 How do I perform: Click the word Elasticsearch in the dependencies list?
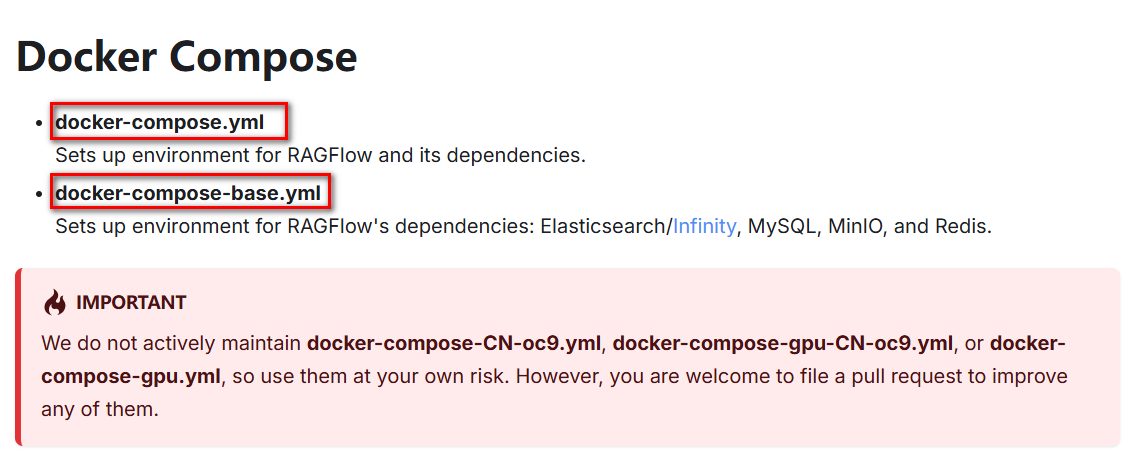coord(604,227)
